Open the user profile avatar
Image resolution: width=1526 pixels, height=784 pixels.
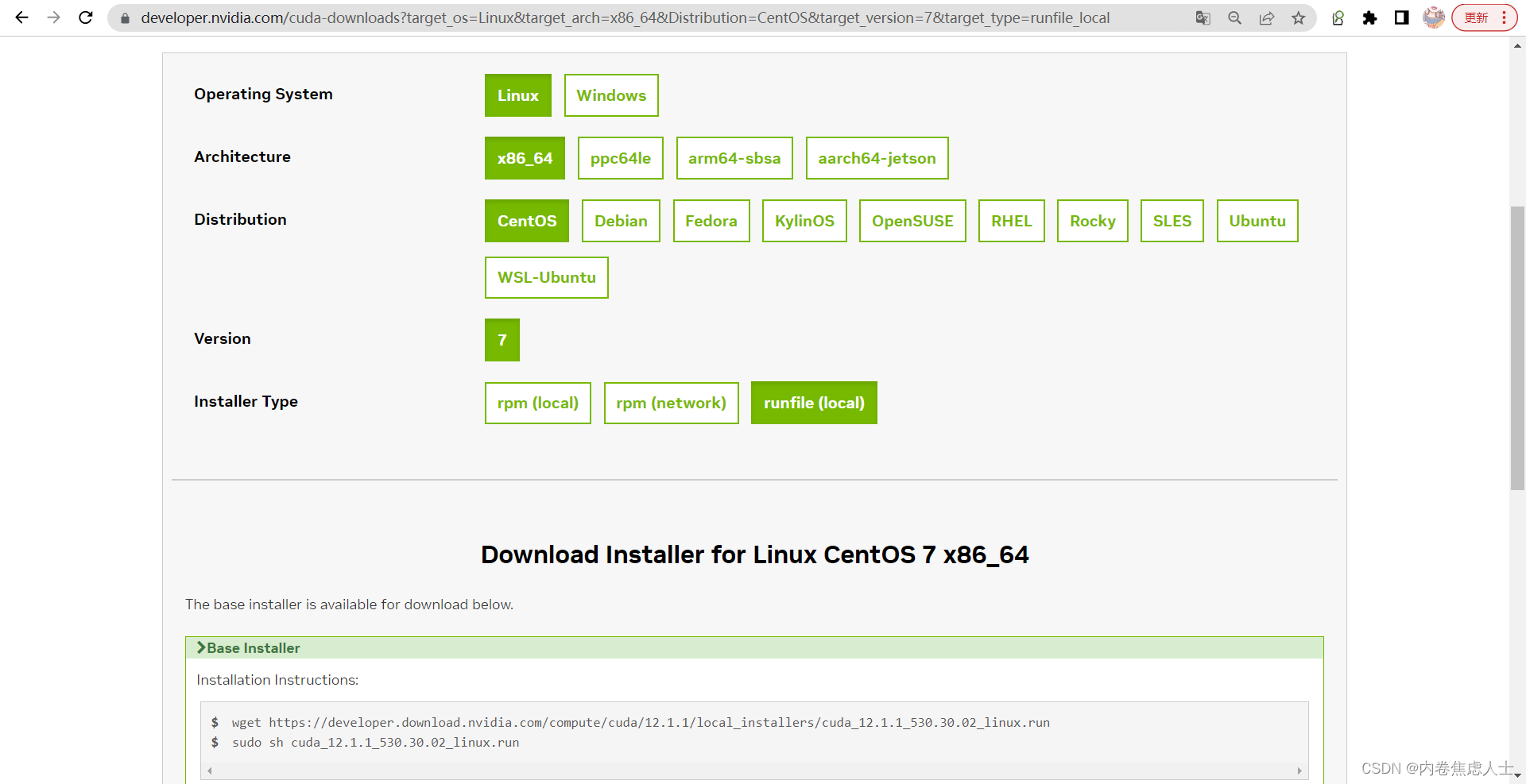(x=1434, y=17)
